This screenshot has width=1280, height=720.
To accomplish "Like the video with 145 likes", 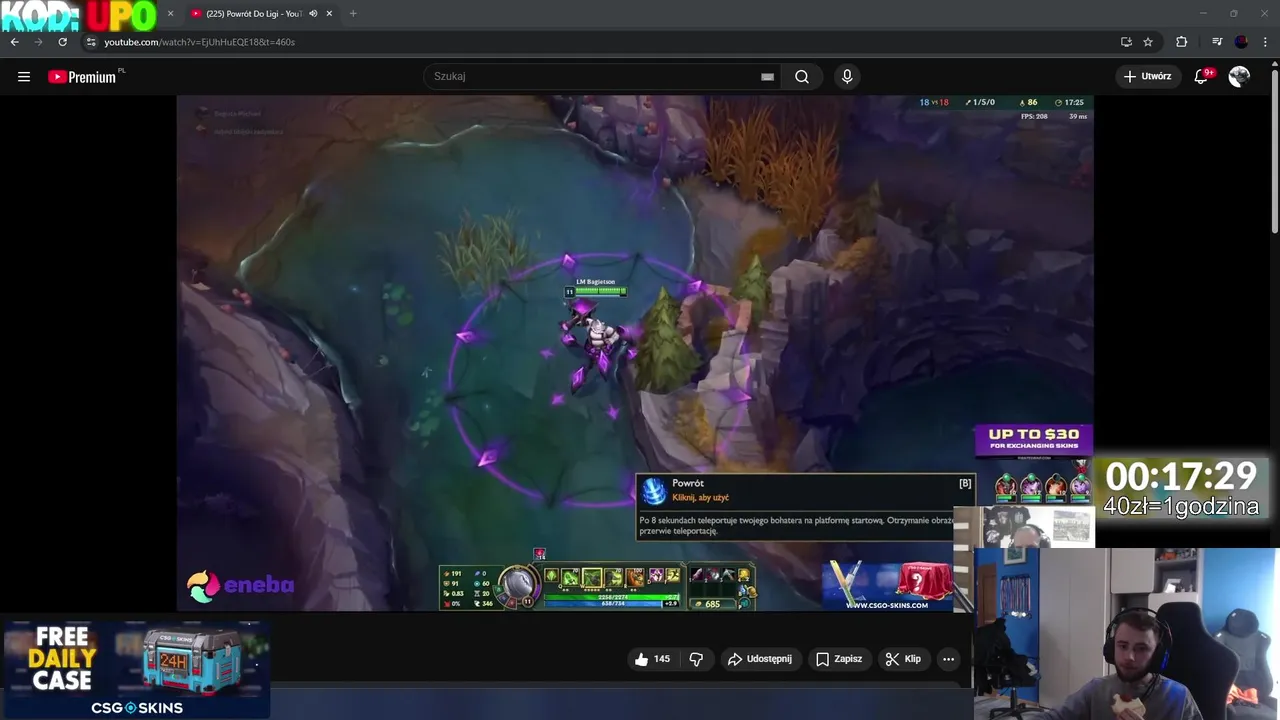I will [652, 659].
